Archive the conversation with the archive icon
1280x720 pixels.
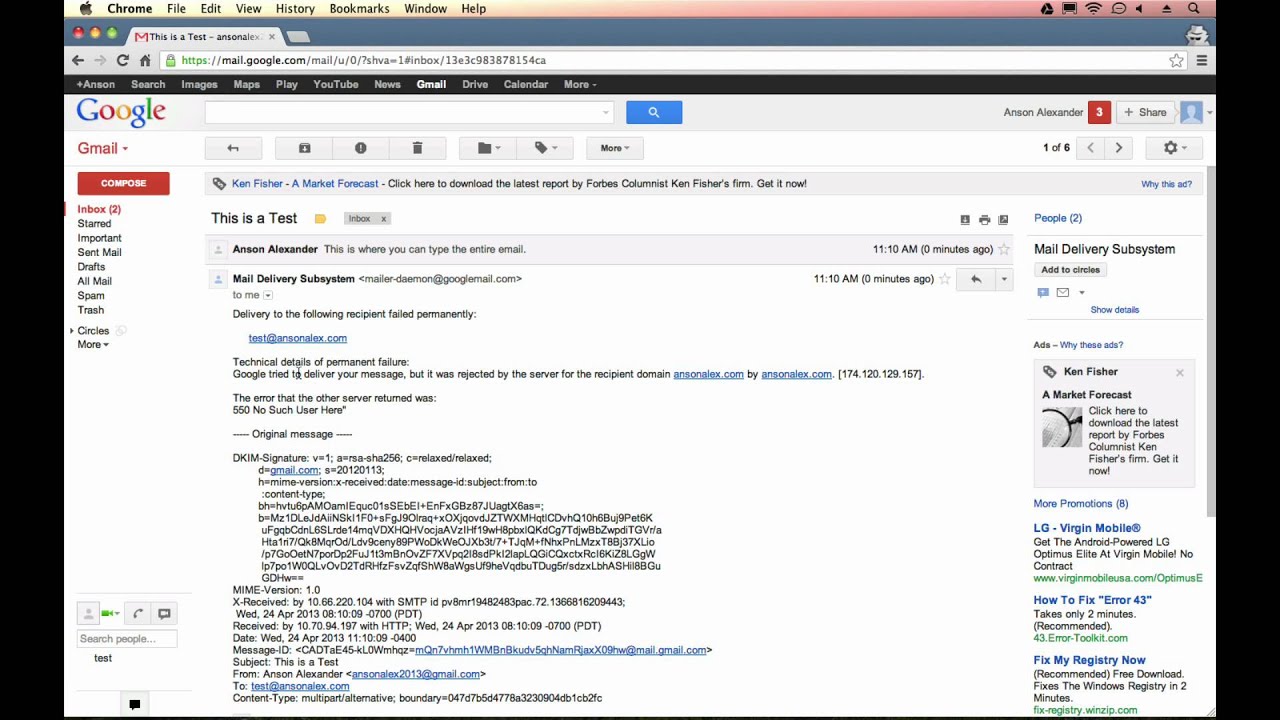pos(304,148)
